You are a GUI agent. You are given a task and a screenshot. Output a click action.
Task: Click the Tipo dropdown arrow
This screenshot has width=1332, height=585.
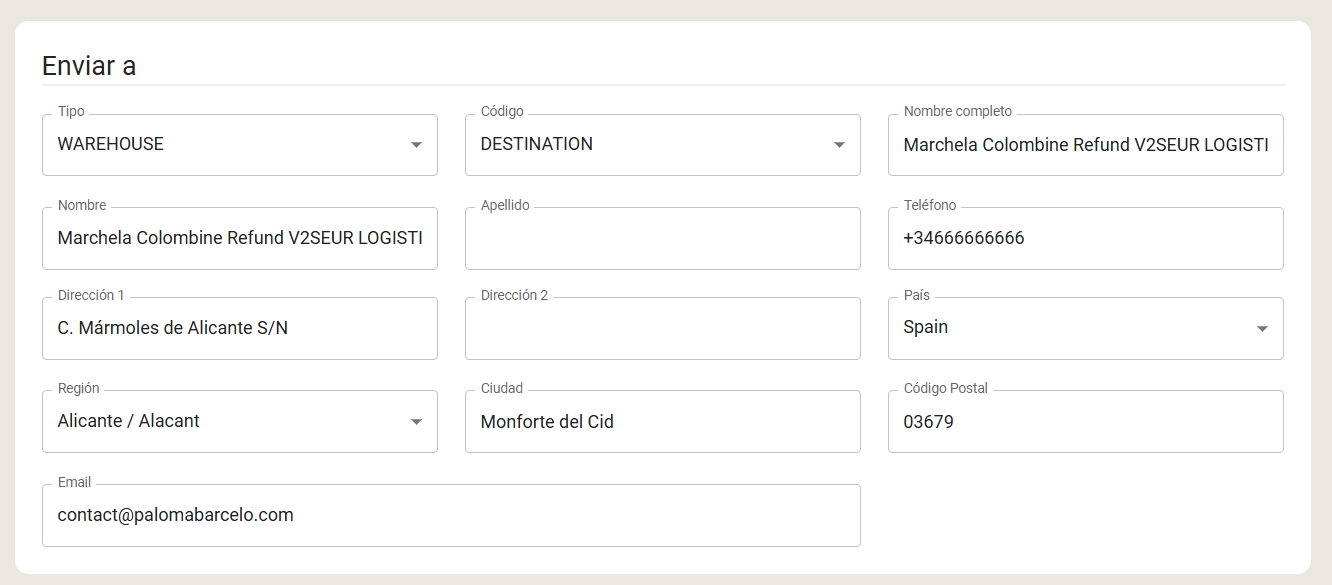(x=417, y=145)
